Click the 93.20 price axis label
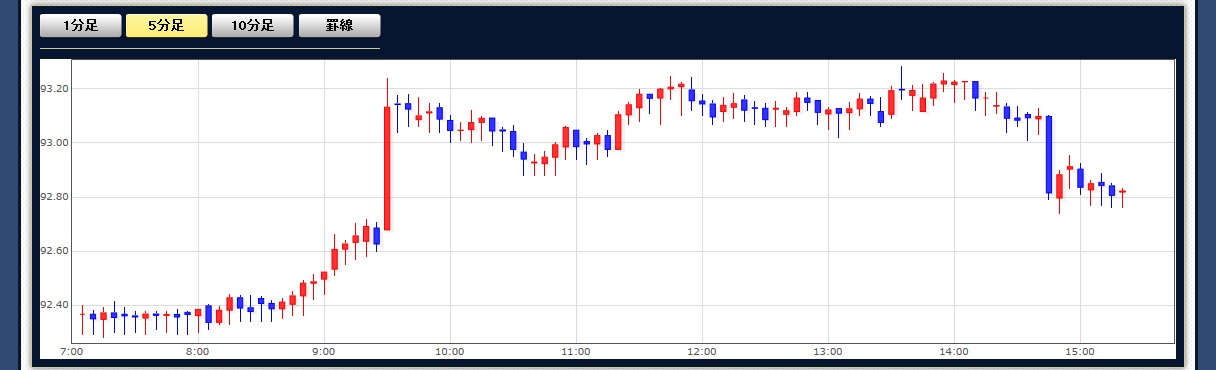Viewport: 1216px width, 370px height. [x=54, y=89]
